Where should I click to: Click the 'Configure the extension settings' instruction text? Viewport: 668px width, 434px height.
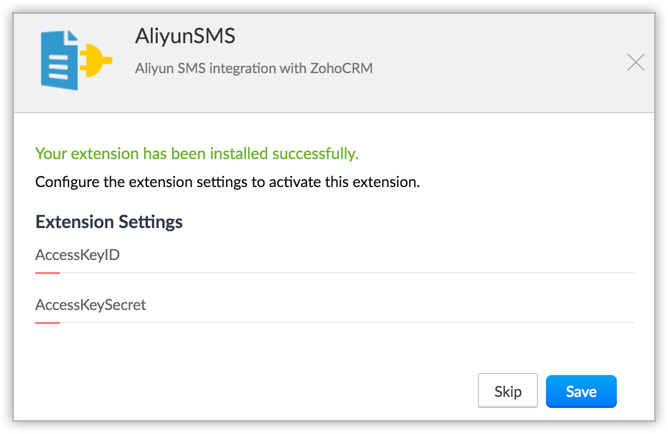tap(227, 183)
